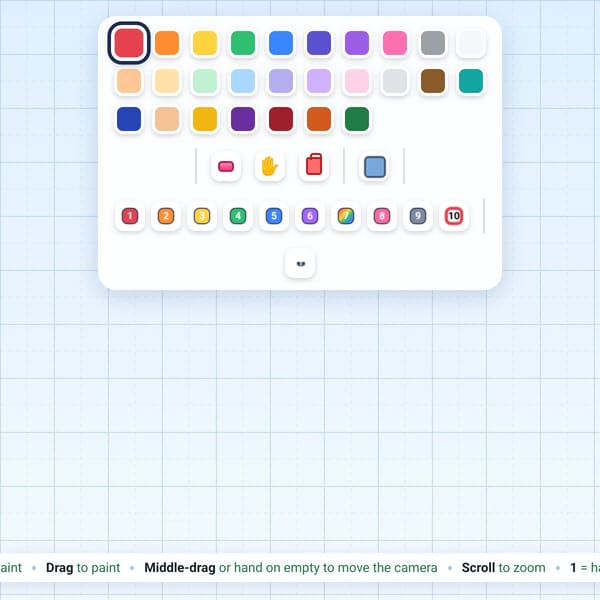Pick the dark crimson swatch in third row
This screenshot has width=600, height=600.
pos(281,119)
